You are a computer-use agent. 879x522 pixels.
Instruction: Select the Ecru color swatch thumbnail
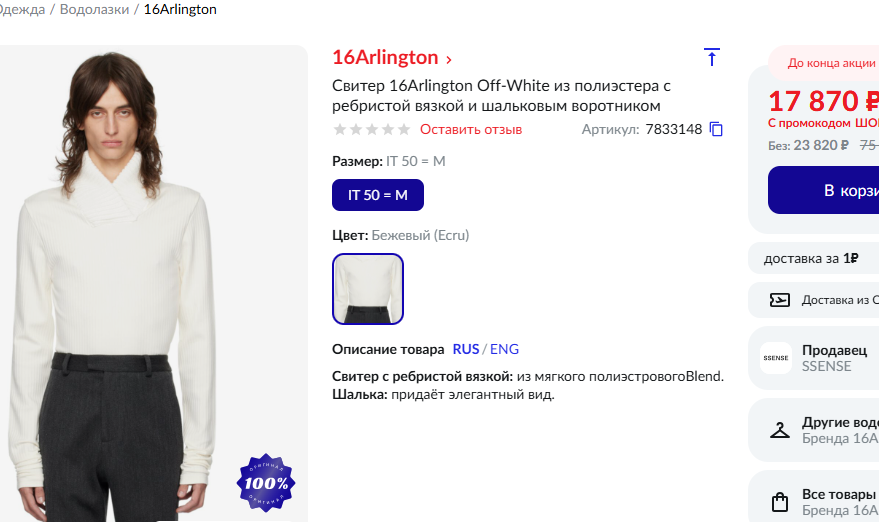click(368, 289)
